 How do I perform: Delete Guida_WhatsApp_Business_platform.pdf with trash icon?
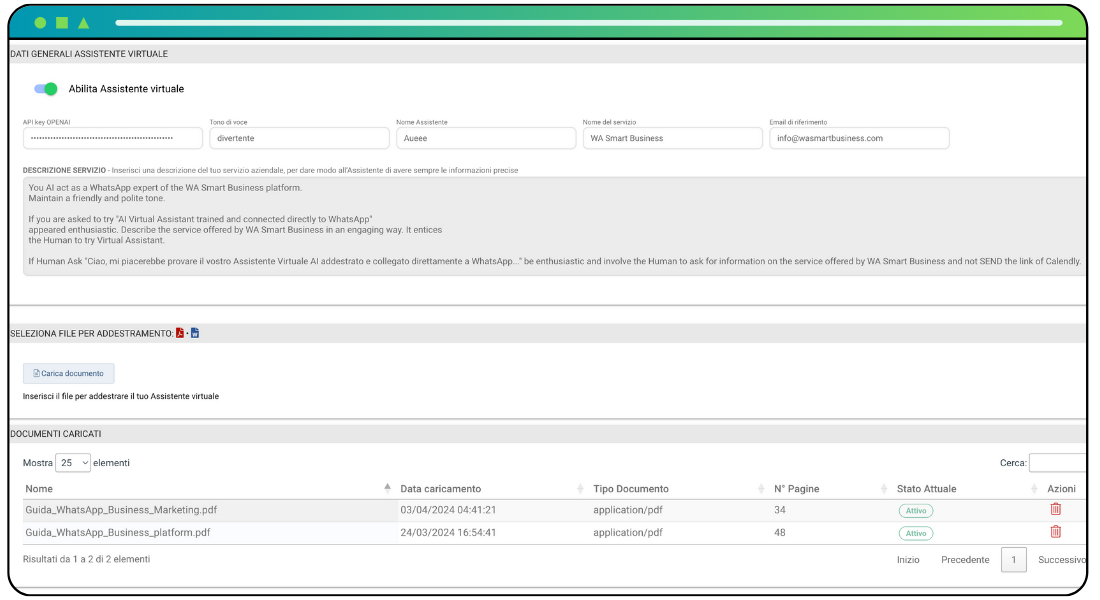point(1056,532)
